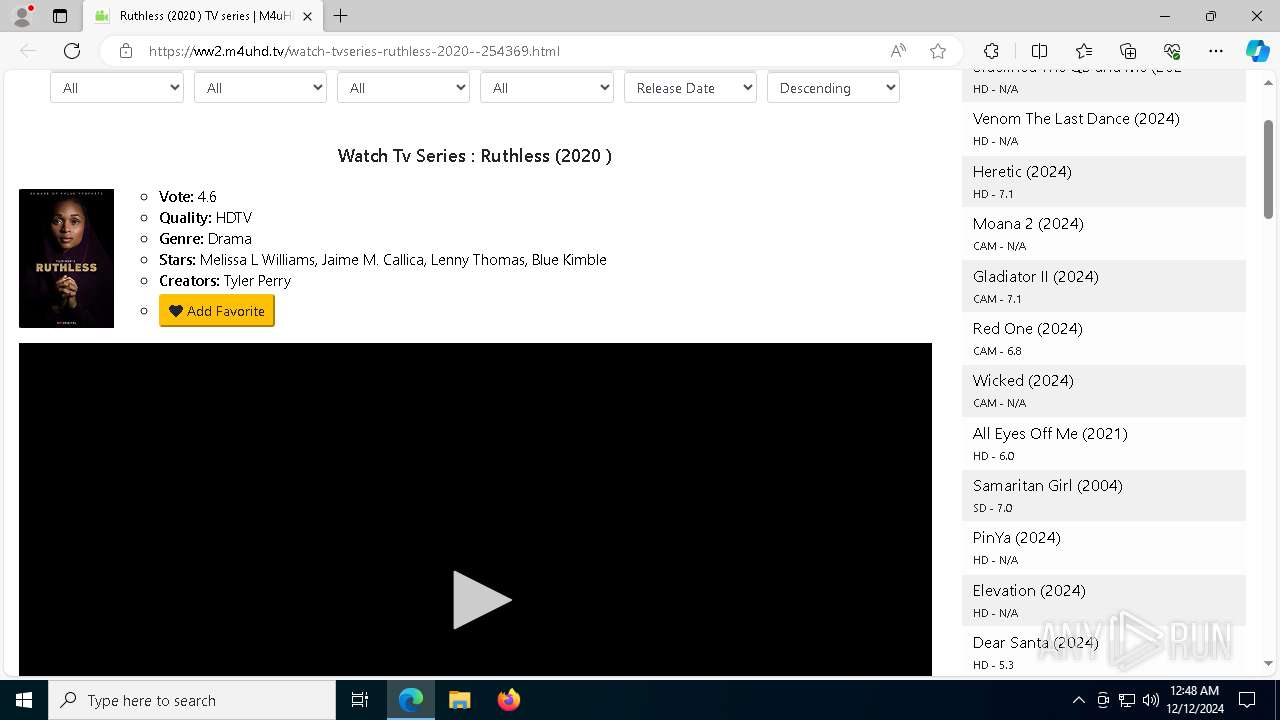1280x720 pixels.
Task: Go back to the previous page
Action: [x=28, y=51]
